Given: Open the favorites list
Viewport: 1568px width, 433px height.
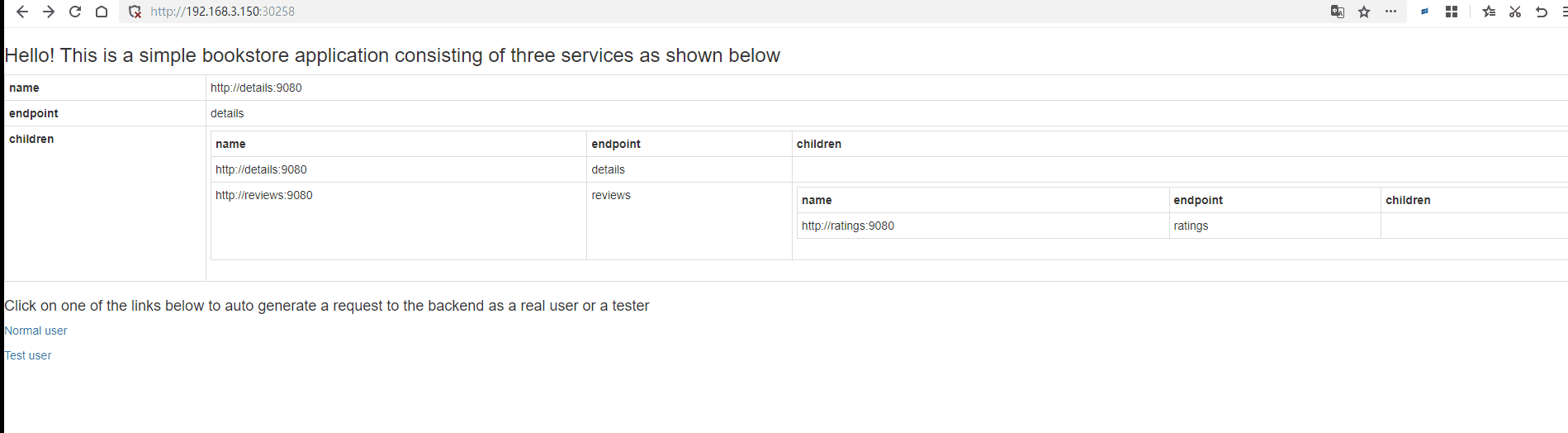Looking at the screenshot, I should [1489, 12].
